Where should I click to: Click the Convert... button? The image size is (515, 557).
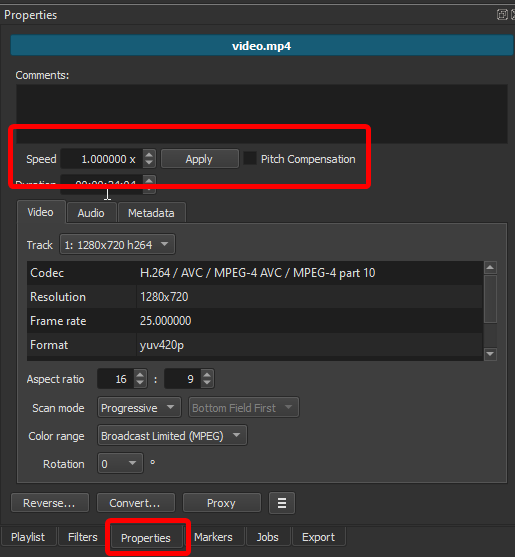pos(136,503)
